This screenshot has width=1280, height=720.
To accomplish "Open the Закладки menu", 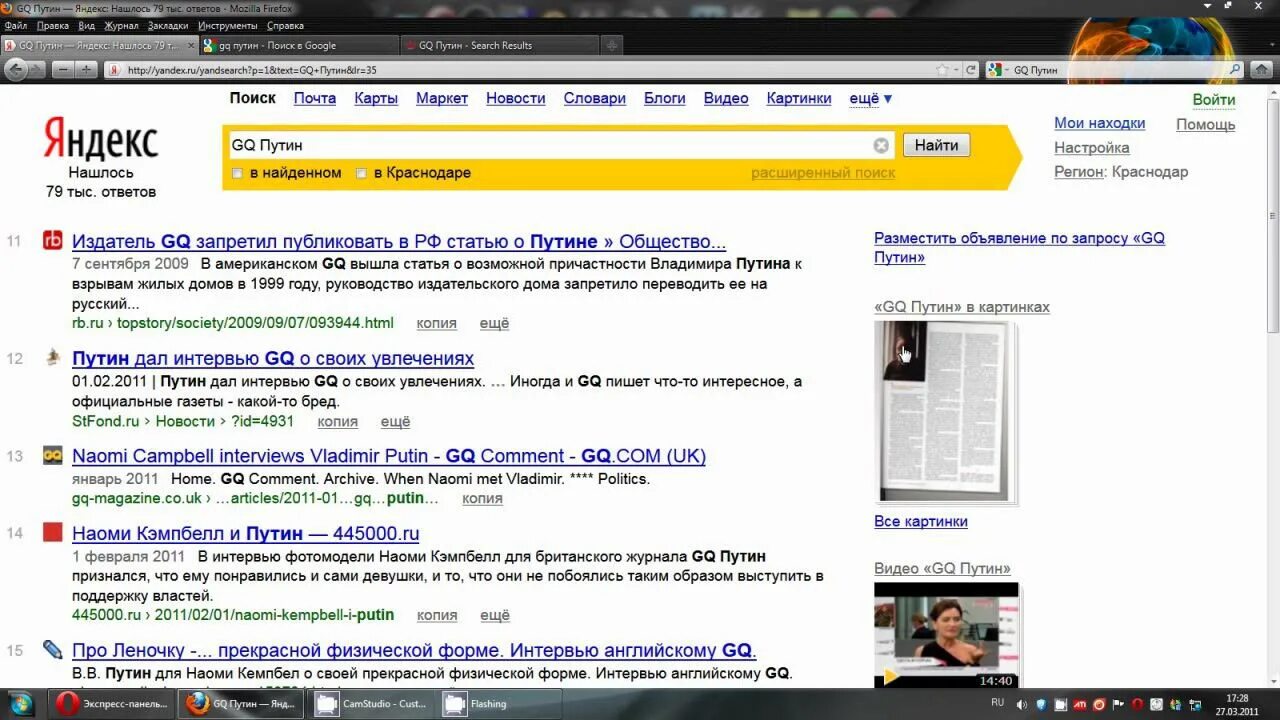I will (168, 25).
